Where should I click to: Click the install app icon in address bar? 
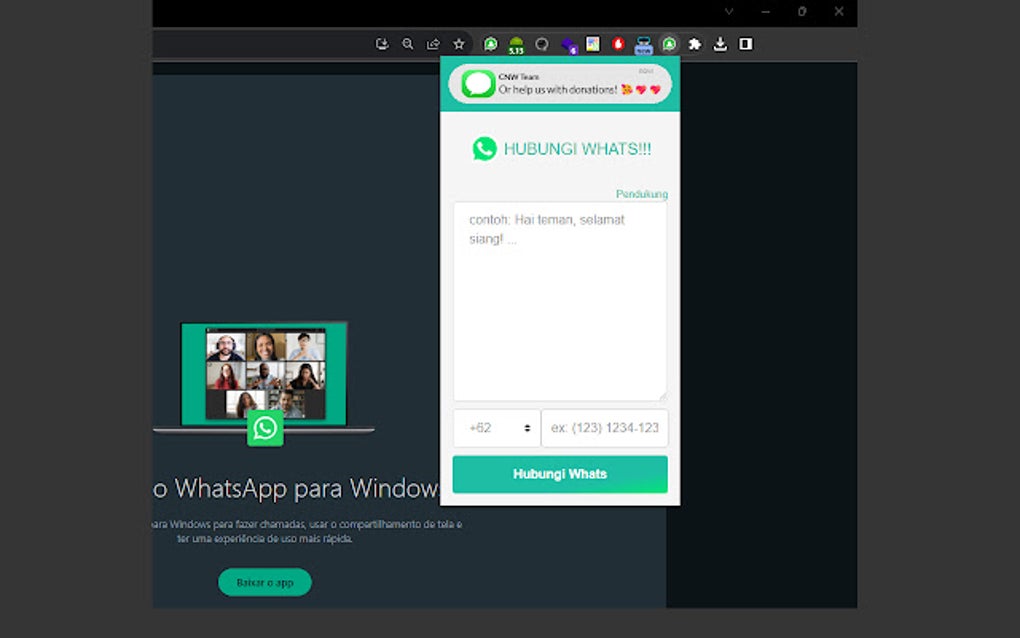[382, 44]
